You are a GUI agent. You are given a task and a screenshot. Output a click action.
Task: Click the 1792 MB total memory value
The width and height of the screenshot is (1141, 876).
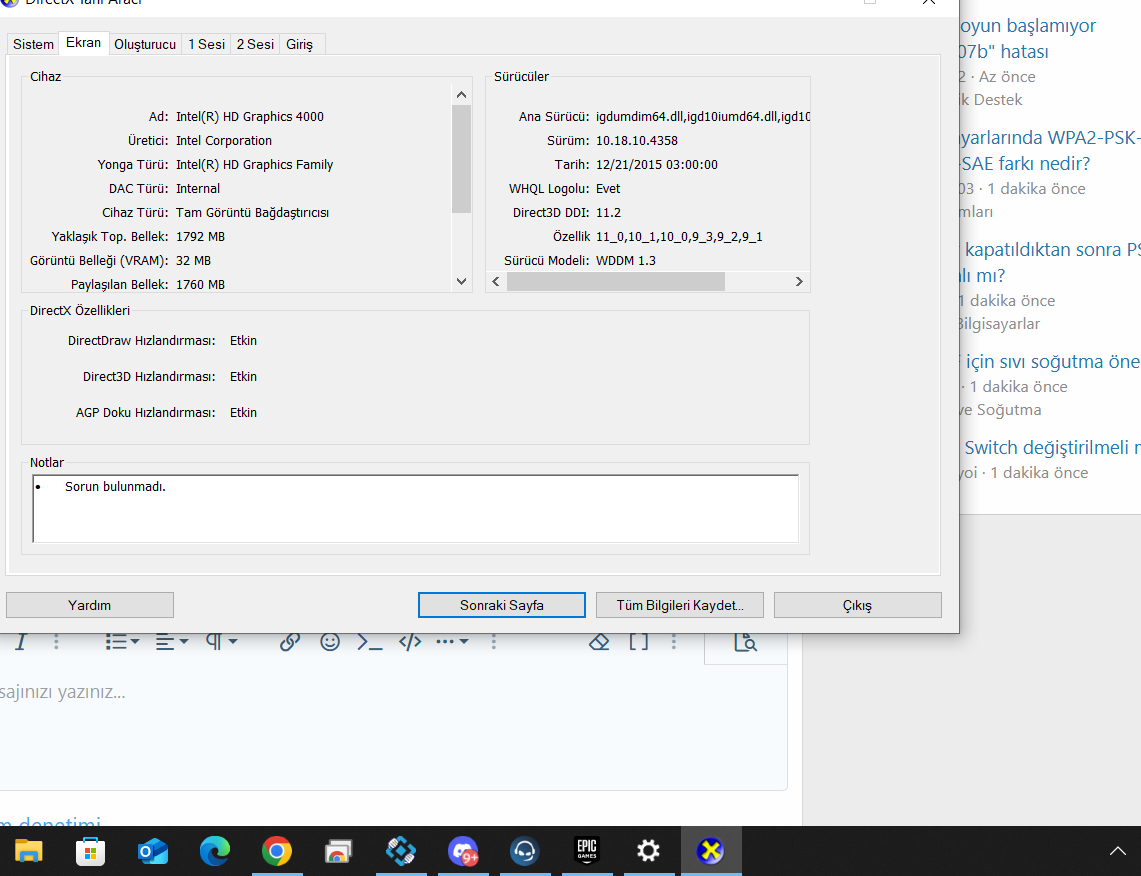[x=200, y=236]
